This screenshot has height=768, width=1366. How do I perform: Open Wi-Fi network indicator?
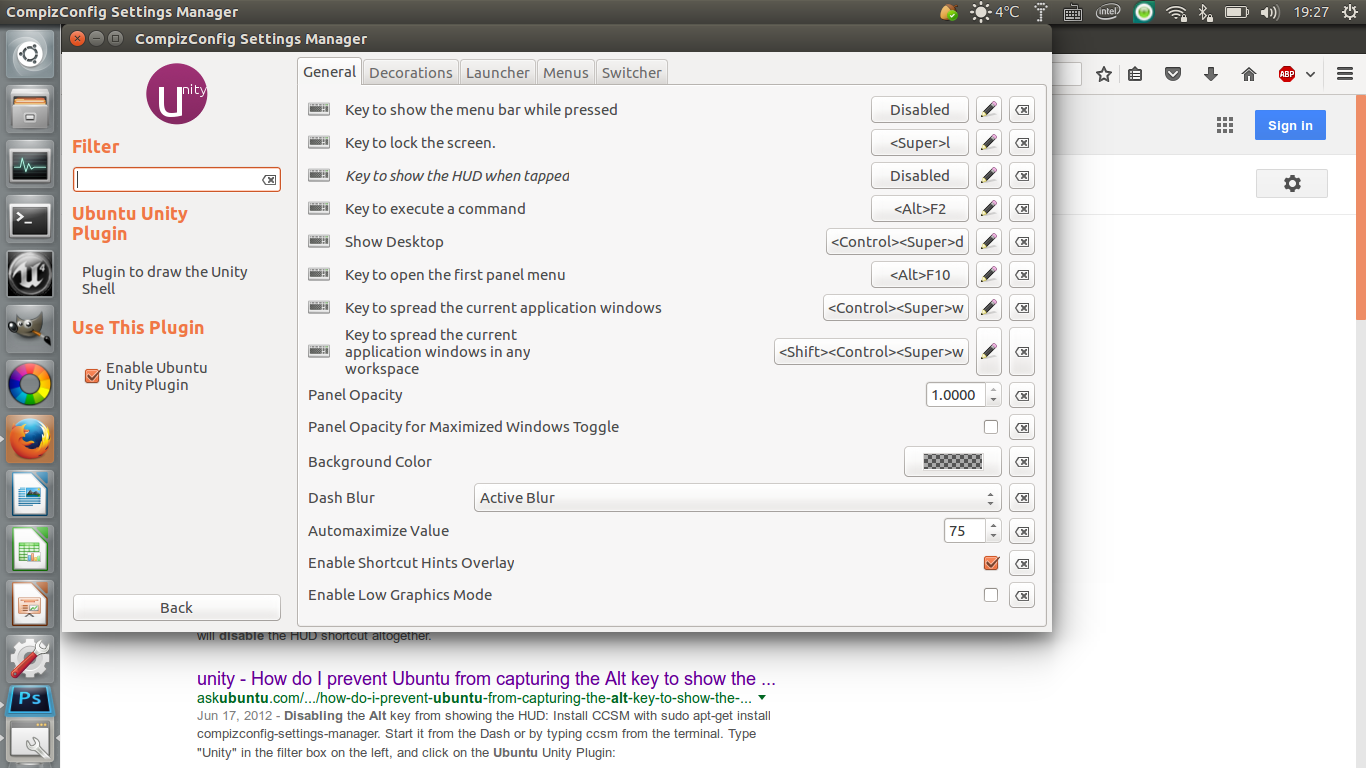[1177, 12]
